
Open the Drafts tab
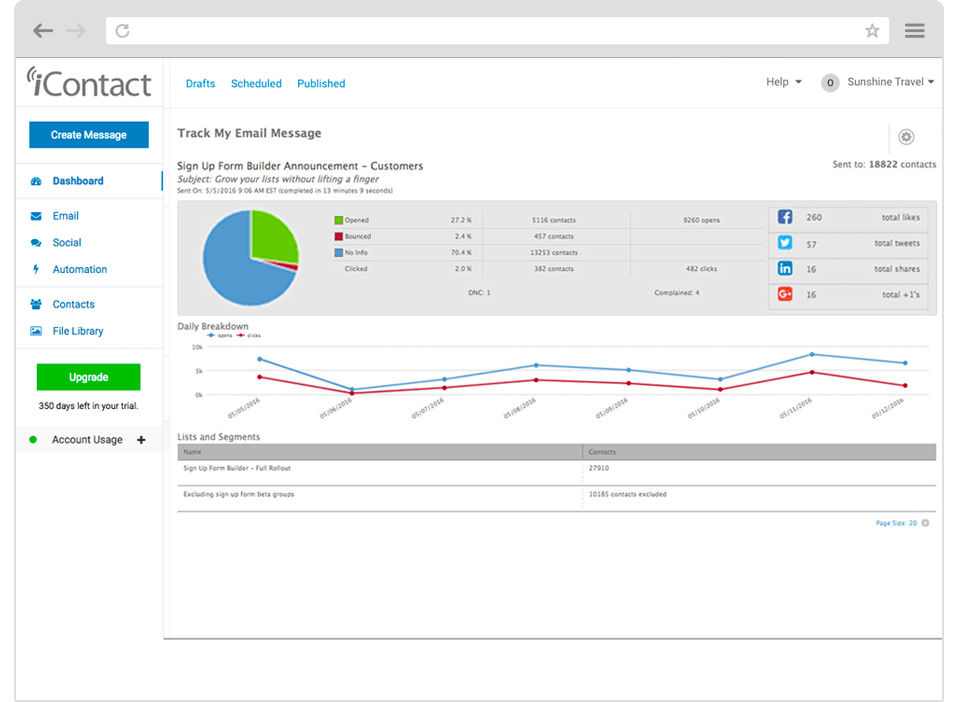pos(200,84)
